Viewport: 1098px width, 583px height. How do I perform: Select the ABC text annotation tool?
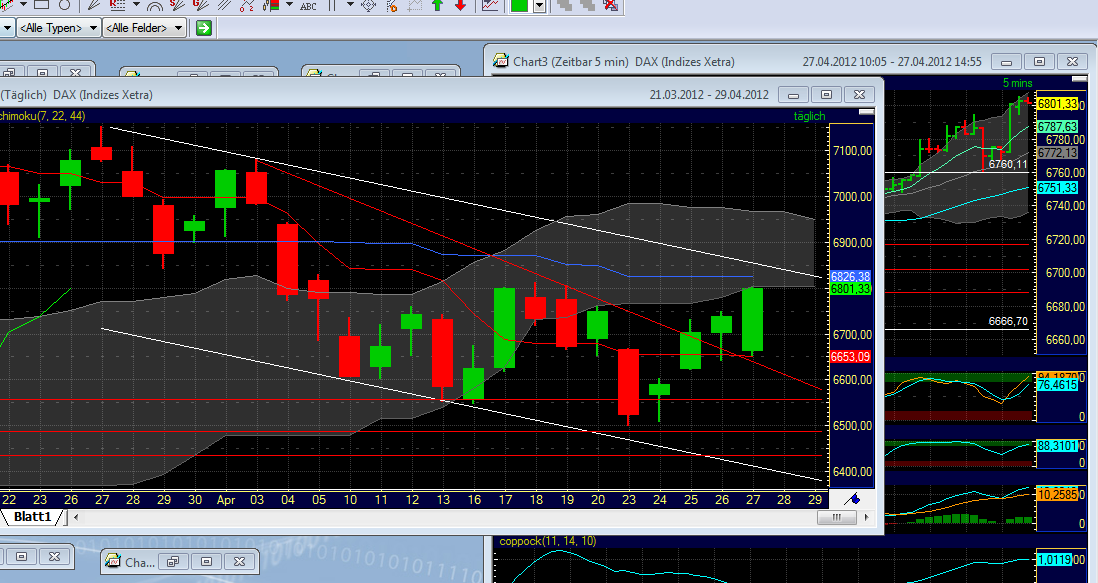pyautogui.click(x=309, y=8)
